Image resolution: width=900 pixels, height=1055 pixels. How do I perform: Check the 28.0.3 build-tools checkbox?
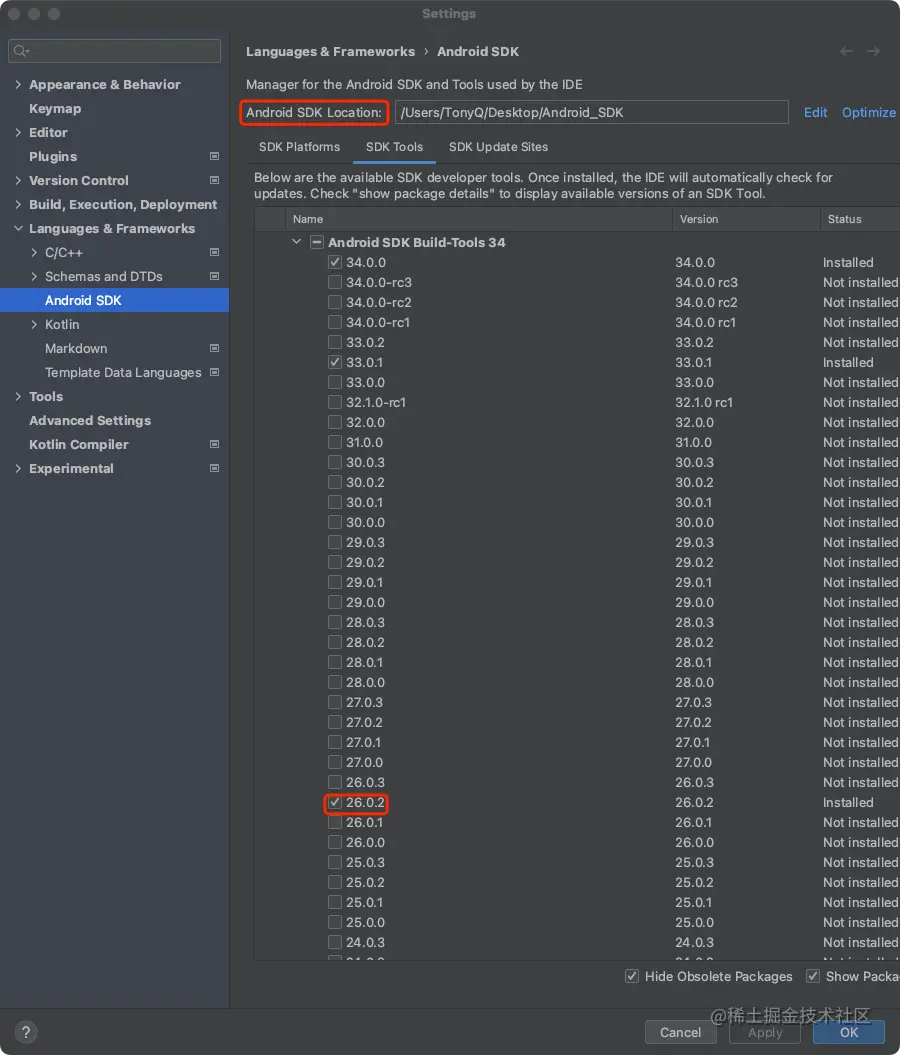click(334, 622)
